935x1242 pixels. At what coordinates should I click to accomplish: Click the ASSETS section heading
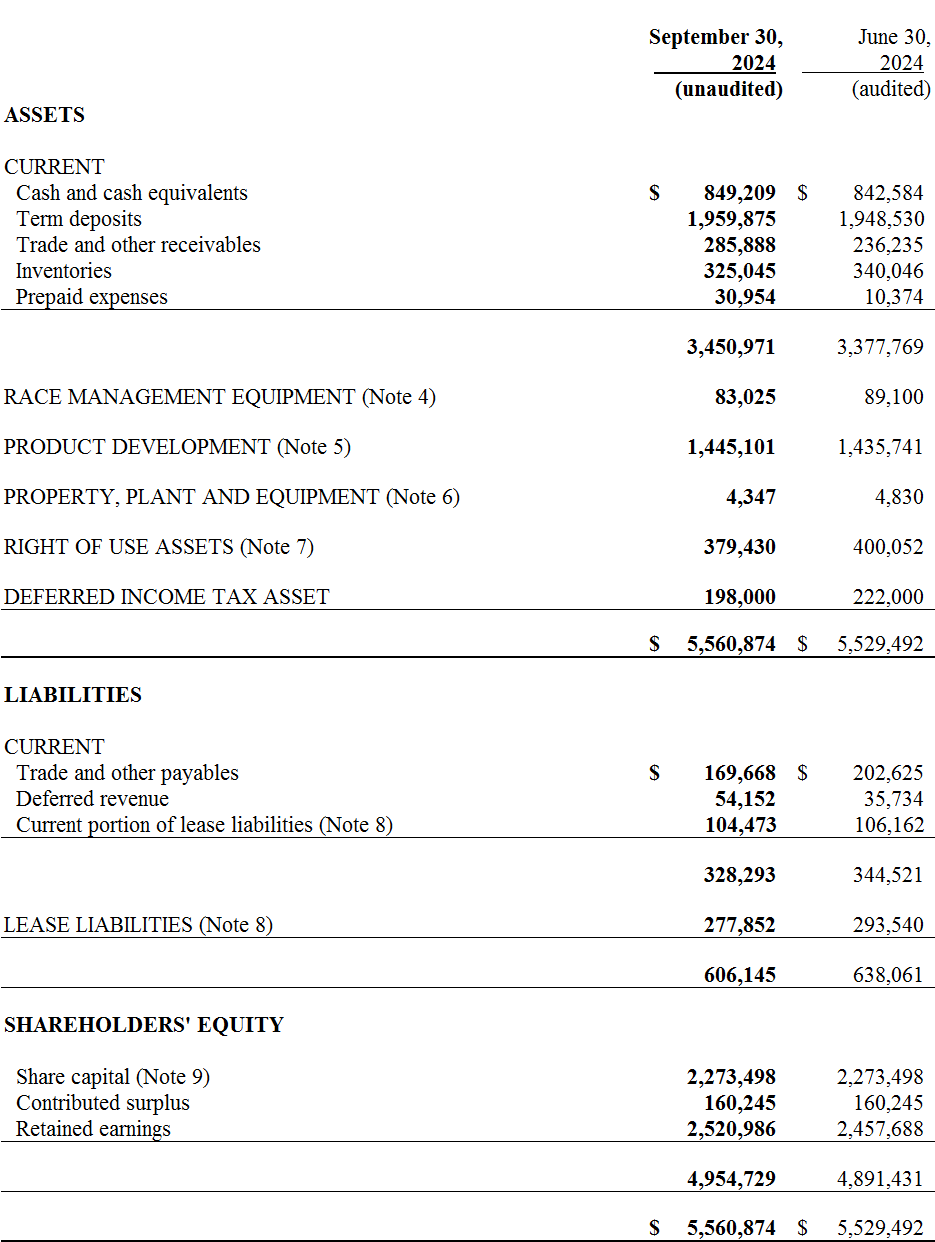[x=44, y=115]
